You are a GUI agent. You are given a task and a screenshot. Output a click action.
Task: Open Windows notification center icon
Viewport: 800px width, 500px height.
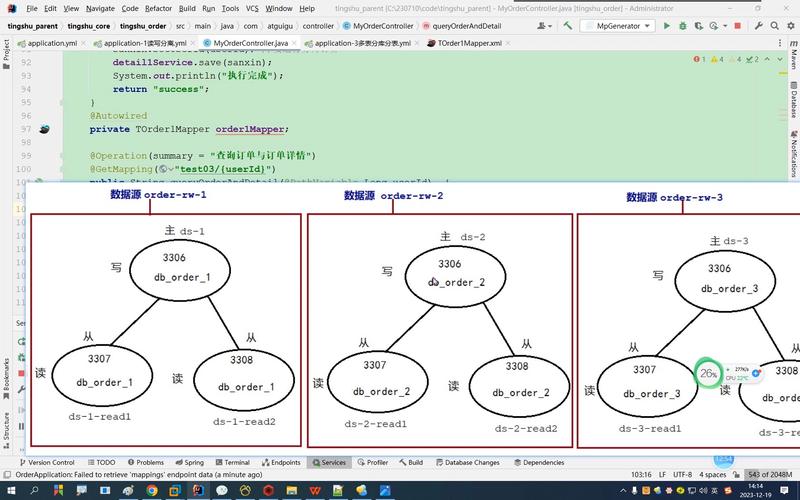tap(784, 491)
